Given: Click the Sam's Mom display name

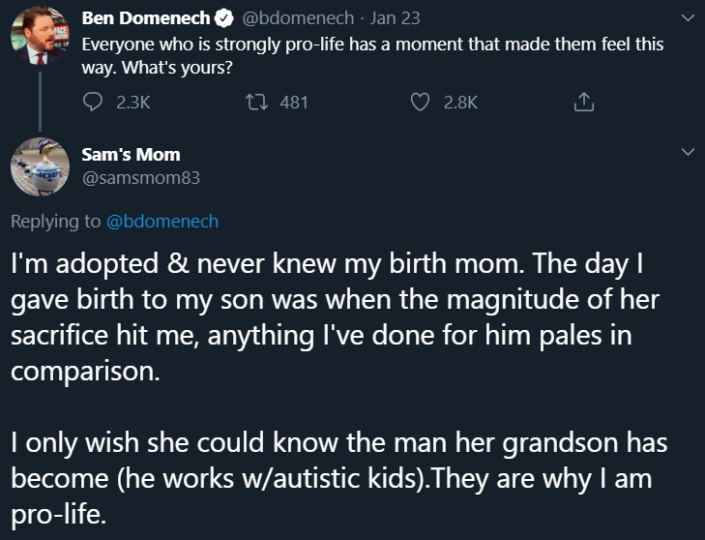Looking at the screenshot, I should [x=130, y=154].
